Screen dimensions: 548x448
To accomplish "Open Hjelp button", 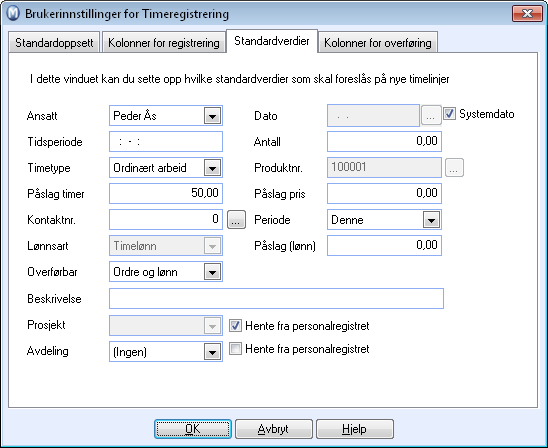I will [x=355, y=429].
